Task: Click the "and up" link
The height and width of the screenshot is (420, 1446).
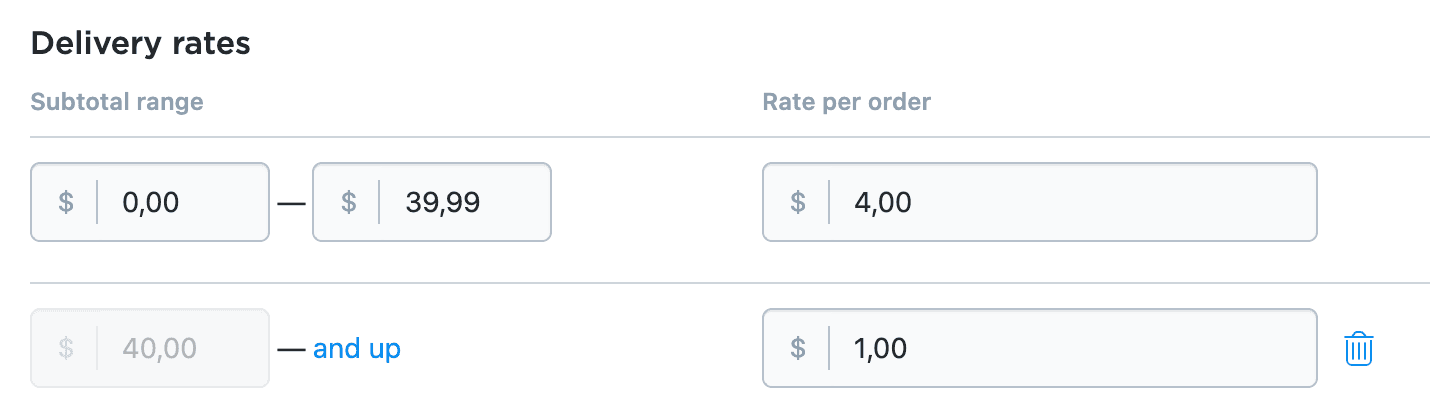Action: tap(357, 349)
